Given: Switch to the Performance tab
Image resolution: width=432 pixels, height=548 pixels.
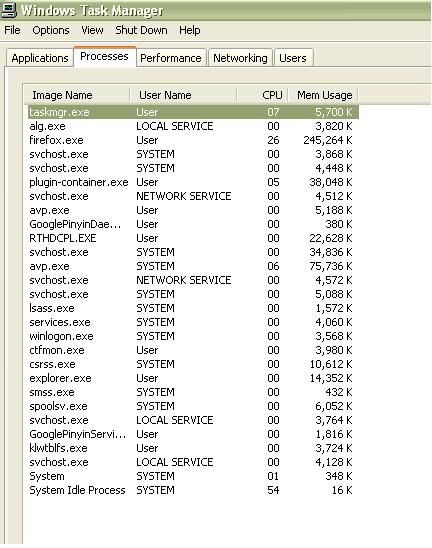Looking at the screenshot, I should pos(171,58).
